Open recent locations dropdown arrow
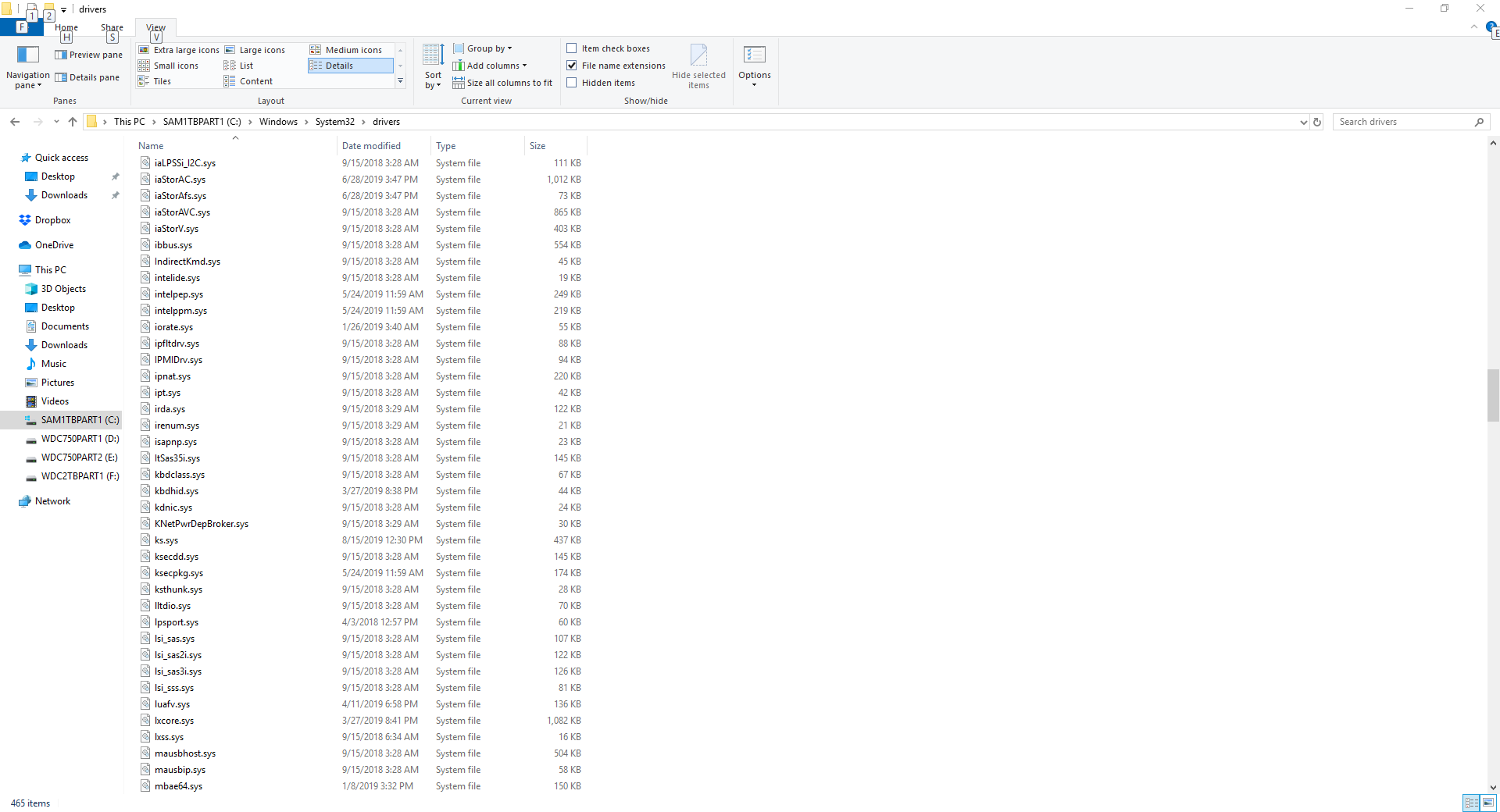The width and height of the screenshot is (1500, 812). 56,122
